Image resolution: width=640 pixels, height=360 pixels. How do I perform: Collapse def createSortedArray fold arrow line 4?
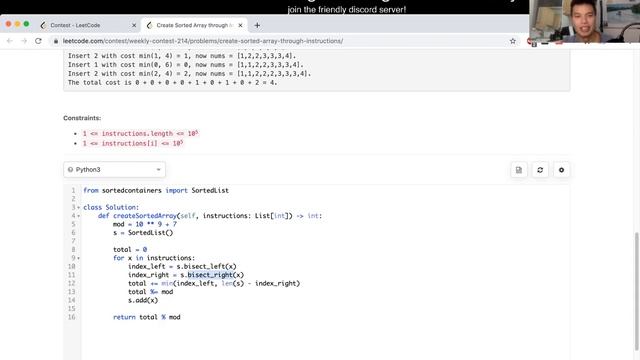(x=79, y=216)
